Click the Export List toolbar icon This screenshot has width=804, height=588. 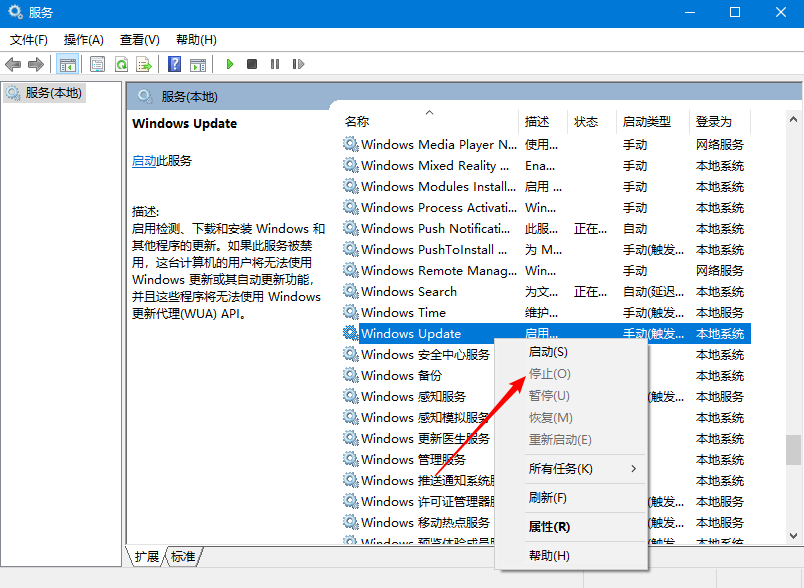tap(144, 64)
